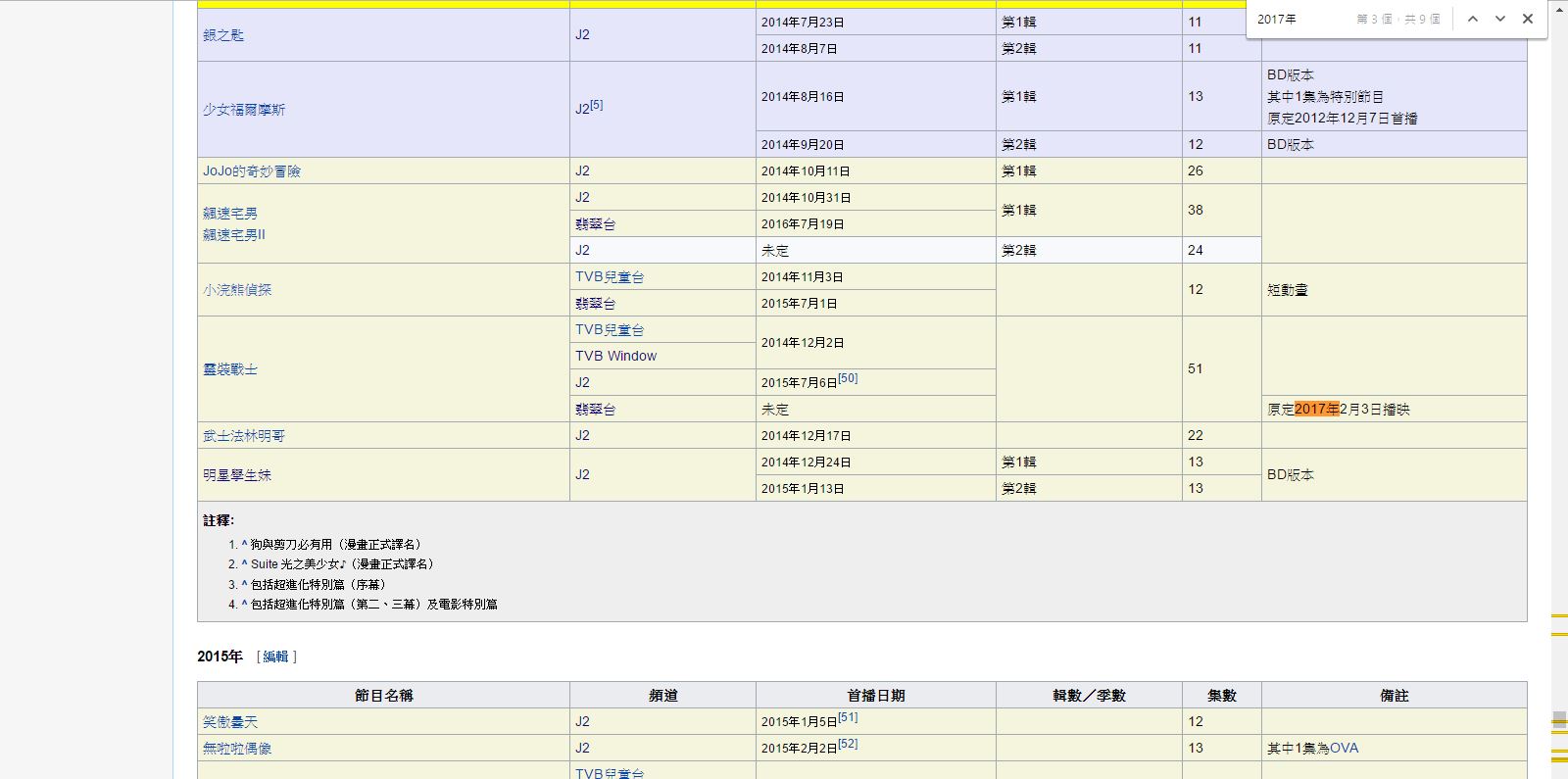Click the vertical scrollbar thumb
Image resolution: width=1568 pixels, height=779 pixels.
pyautogui.click(x=1558, y=720)
